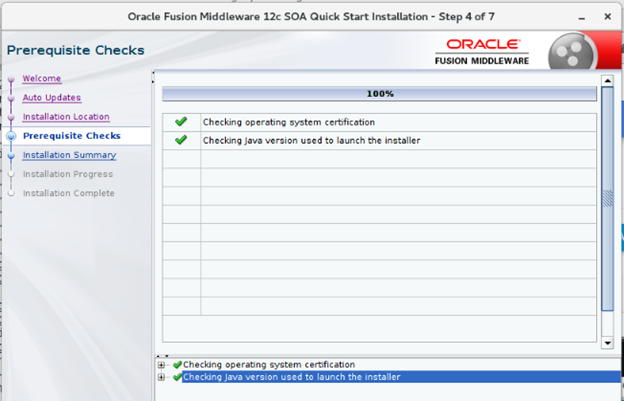Return to Installation Location step
Screen dimensions: 624x401
(66, 117)
